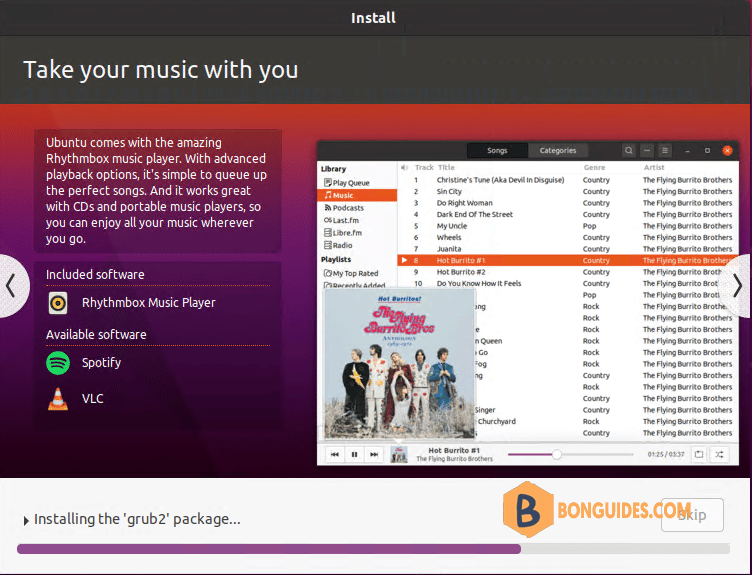Click the playback position slider handle
The height and width of the screenshot is (575, 752).
(557, 454)
